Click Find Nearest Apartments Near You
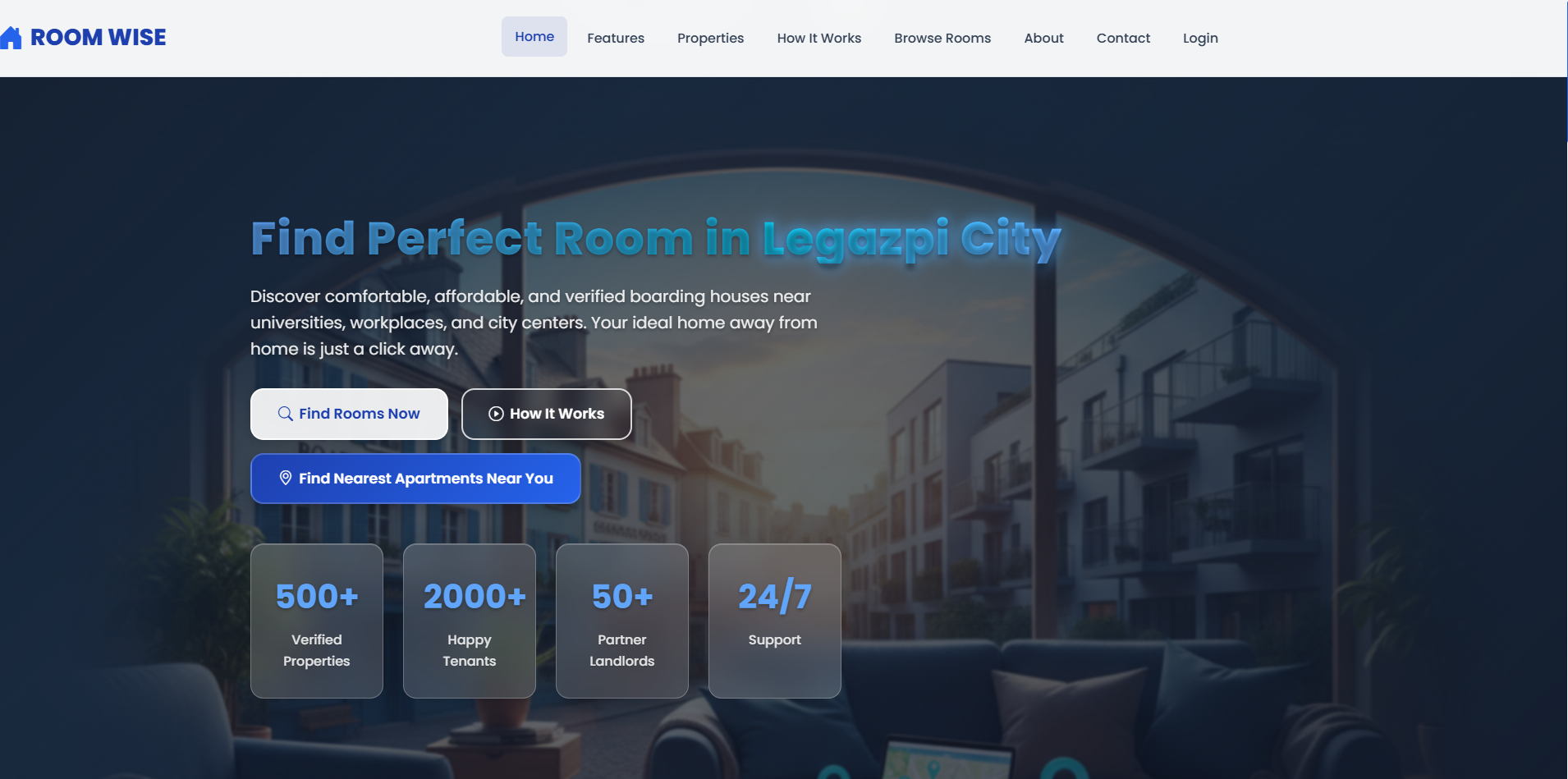Image resolution: width=1568 pixels, height=779 pixels. [x=415, y=478]
